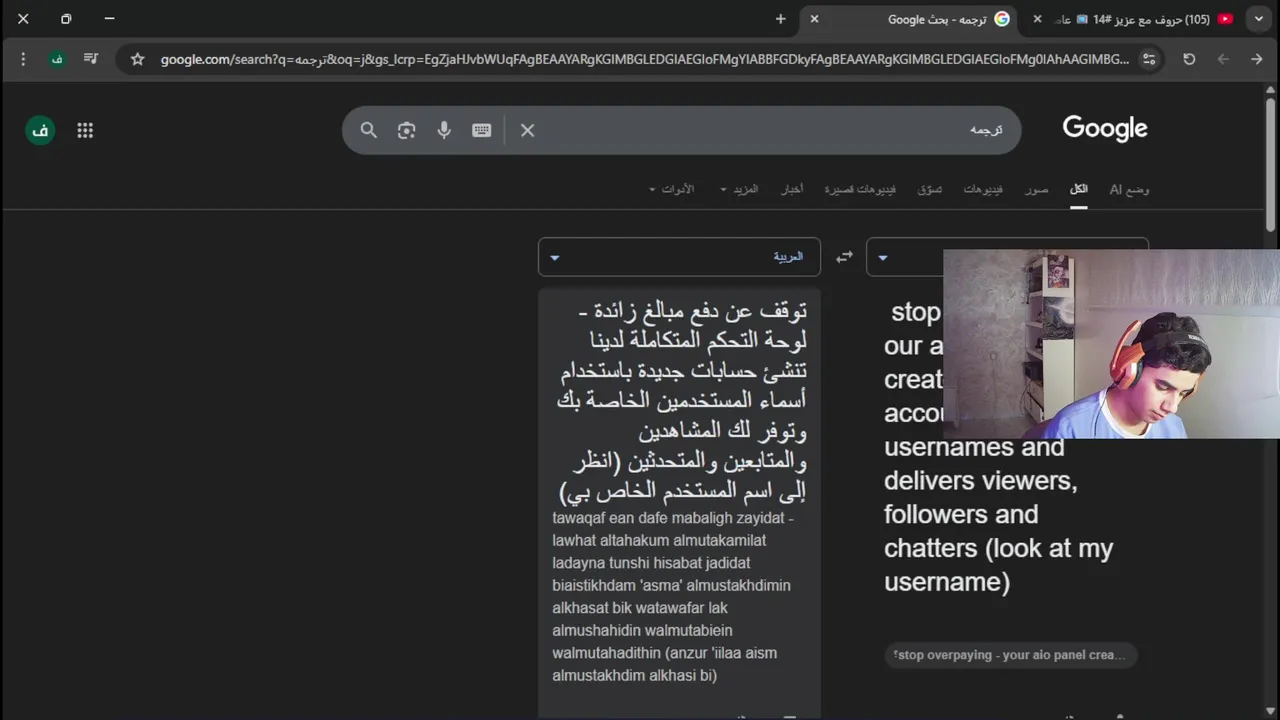The width and height of the screenshot is (1280, 720).
Task: Open the Chrome profile avatar
Action: [57, 59]
